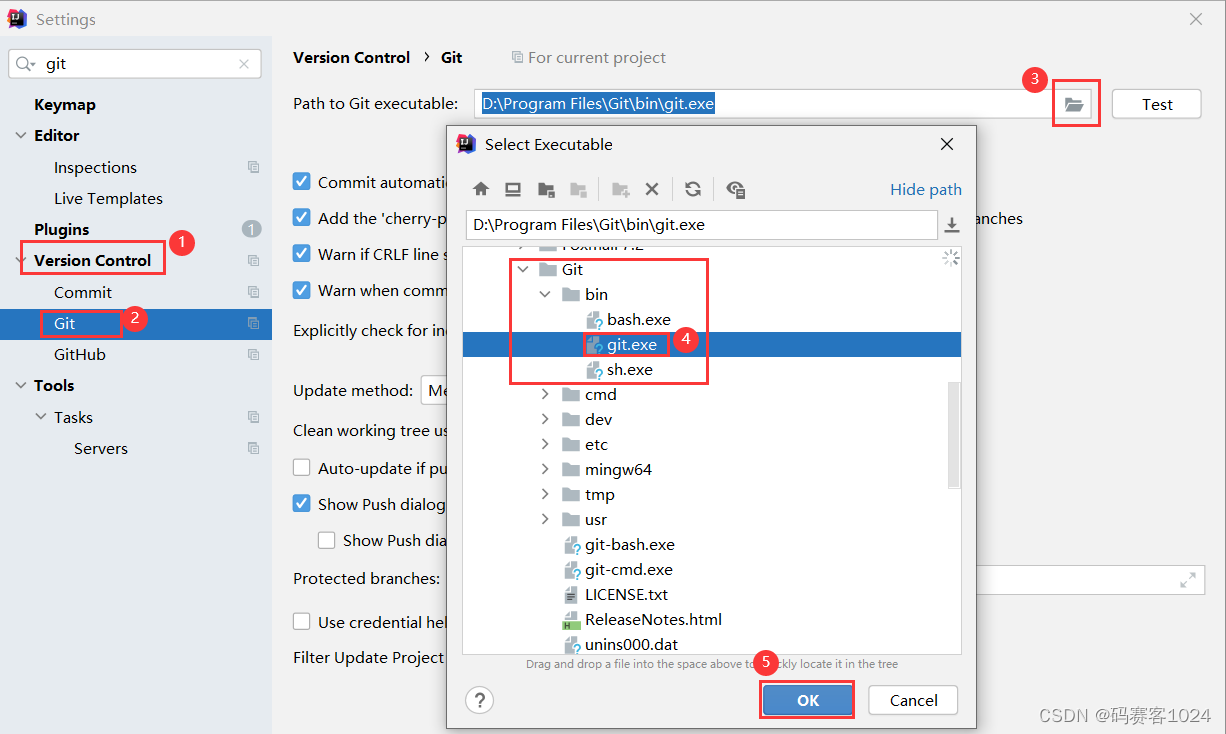Select LICENSE.txt in file tree
Image resolution: width=1226 pixels, height=734 pixels.
click(627, 594)
